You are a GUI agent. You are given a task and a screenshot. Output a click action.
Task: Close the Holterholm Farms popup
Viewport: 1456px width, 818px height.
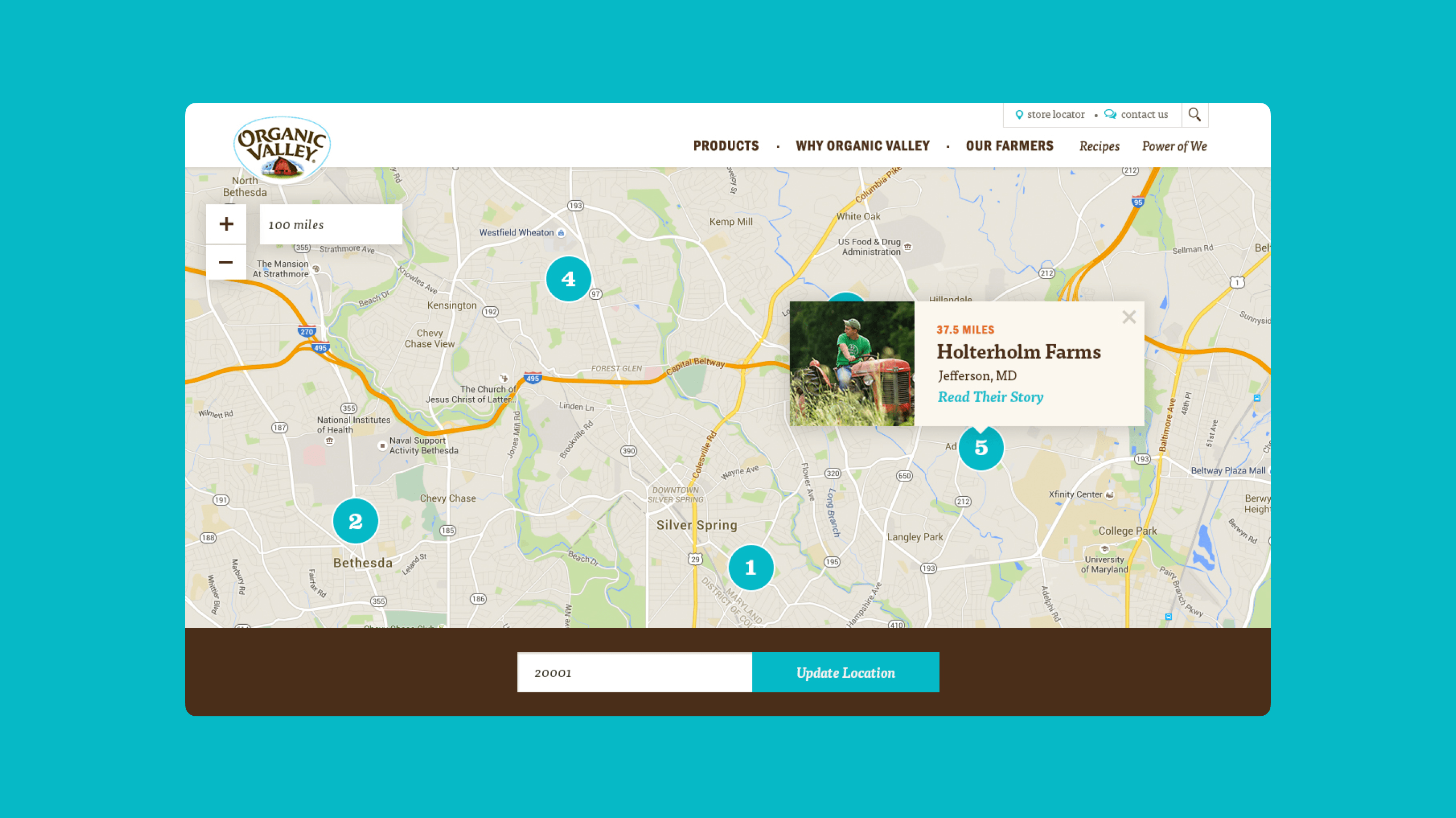(1128, 317)
